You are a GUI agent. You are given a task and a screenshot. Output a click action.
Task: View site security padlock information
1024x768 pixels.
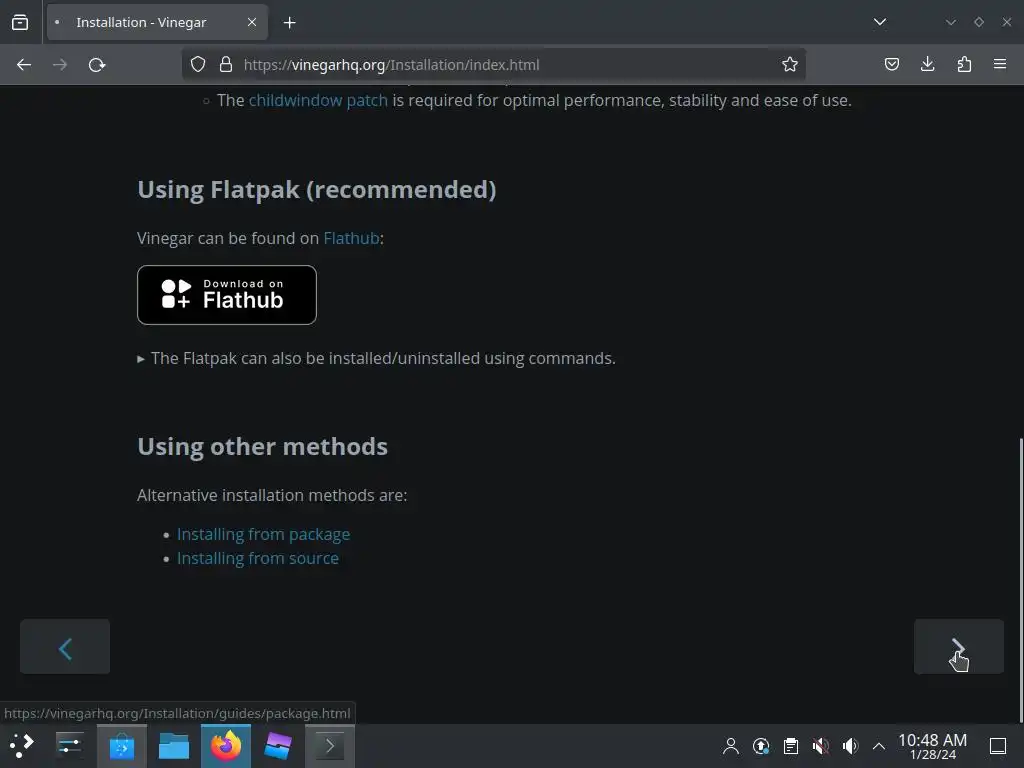coord(225,65)
